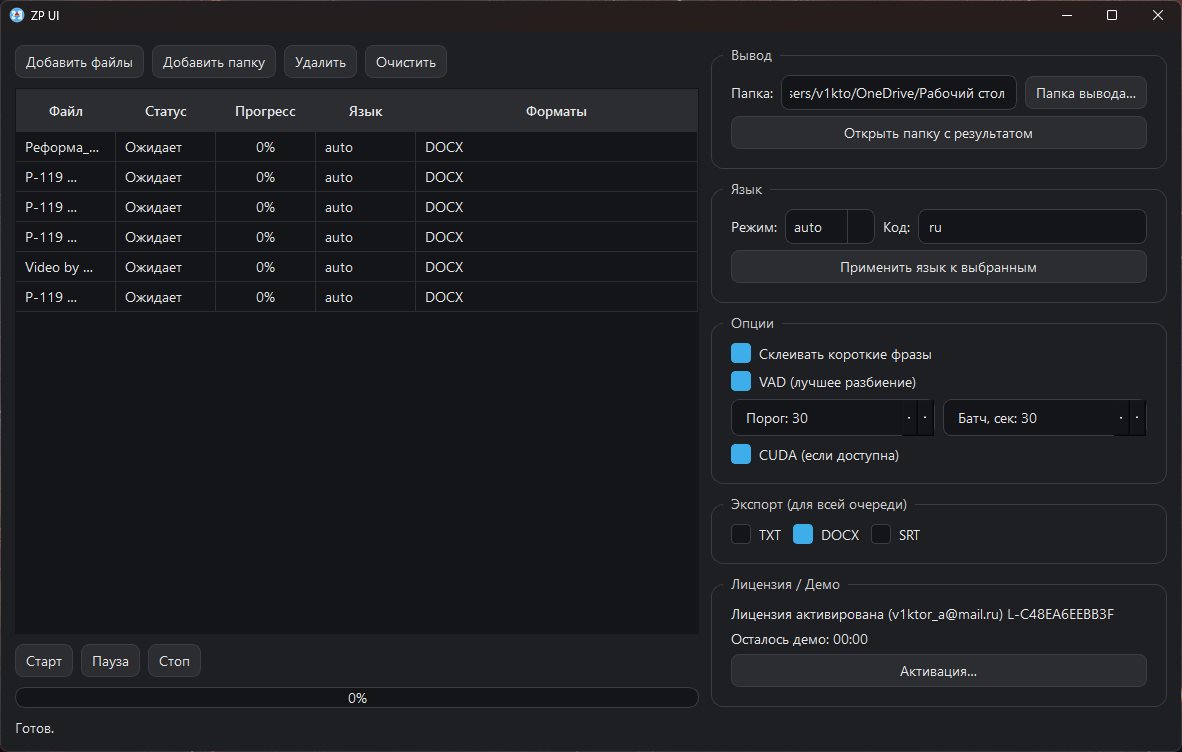Image resolution: width=1182 pixels, height=752 pixels.
Task: Enable SRT export checkbox
Action: click(x=881, y=535)
